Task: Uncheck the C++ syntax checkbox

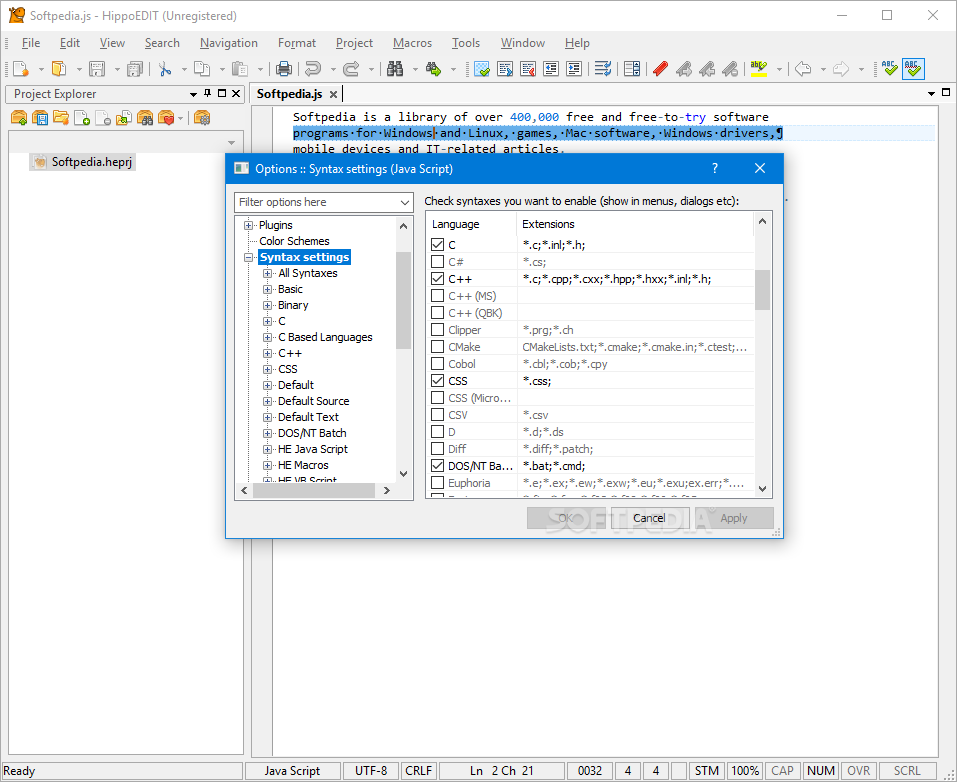Action: click(437, 279)
